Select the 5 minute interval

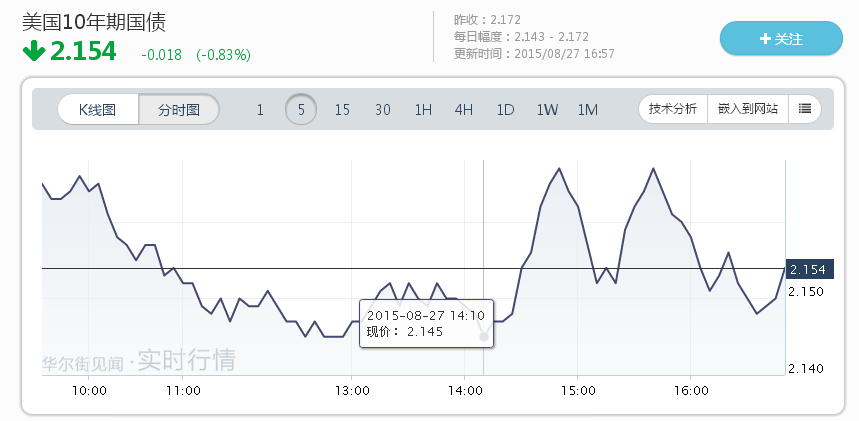pos(301,110)
